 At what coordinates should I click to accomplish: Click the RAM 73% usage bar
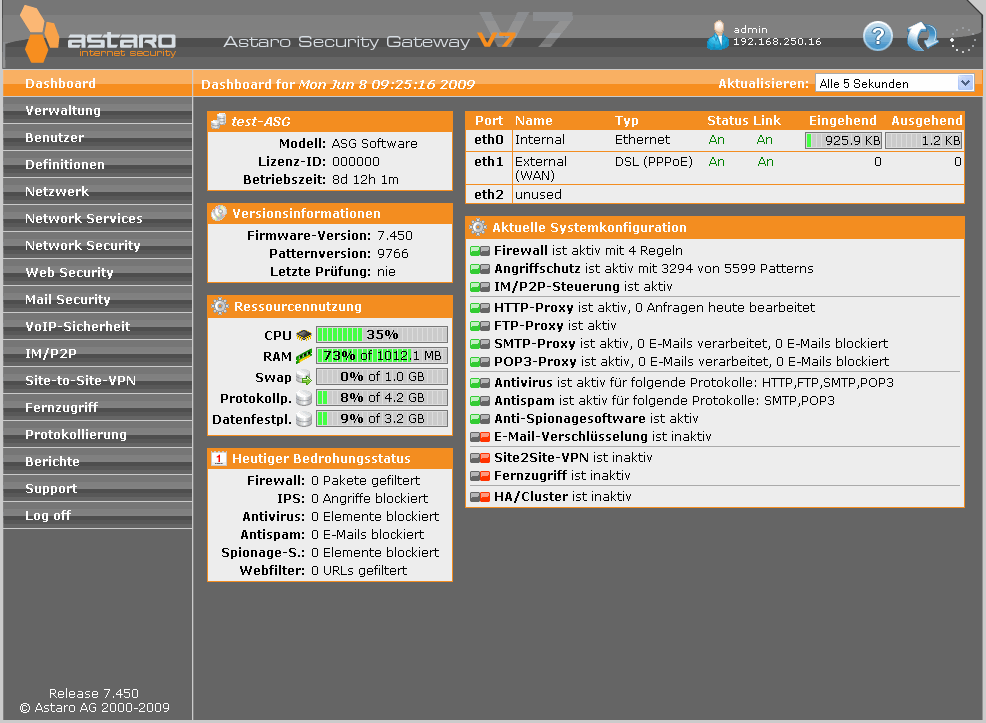(x=382, y=356)
